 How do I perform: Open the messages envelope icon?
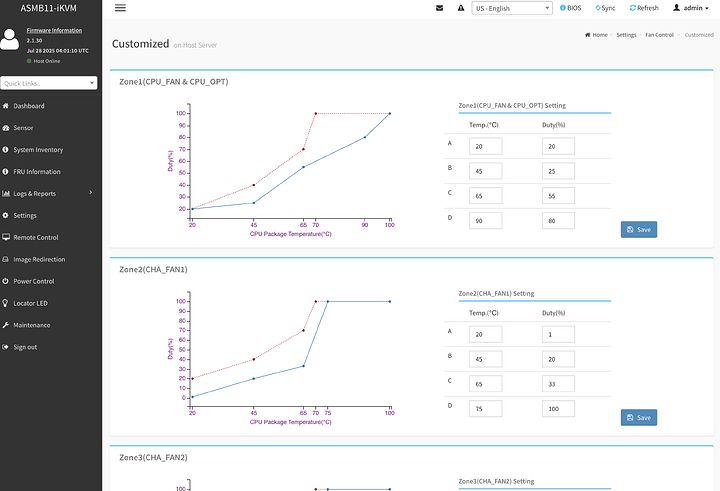click(439, 8)
